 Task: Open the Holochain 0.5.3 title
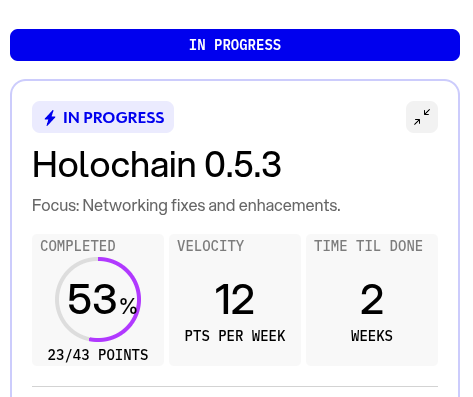click(x=157, y=165)
